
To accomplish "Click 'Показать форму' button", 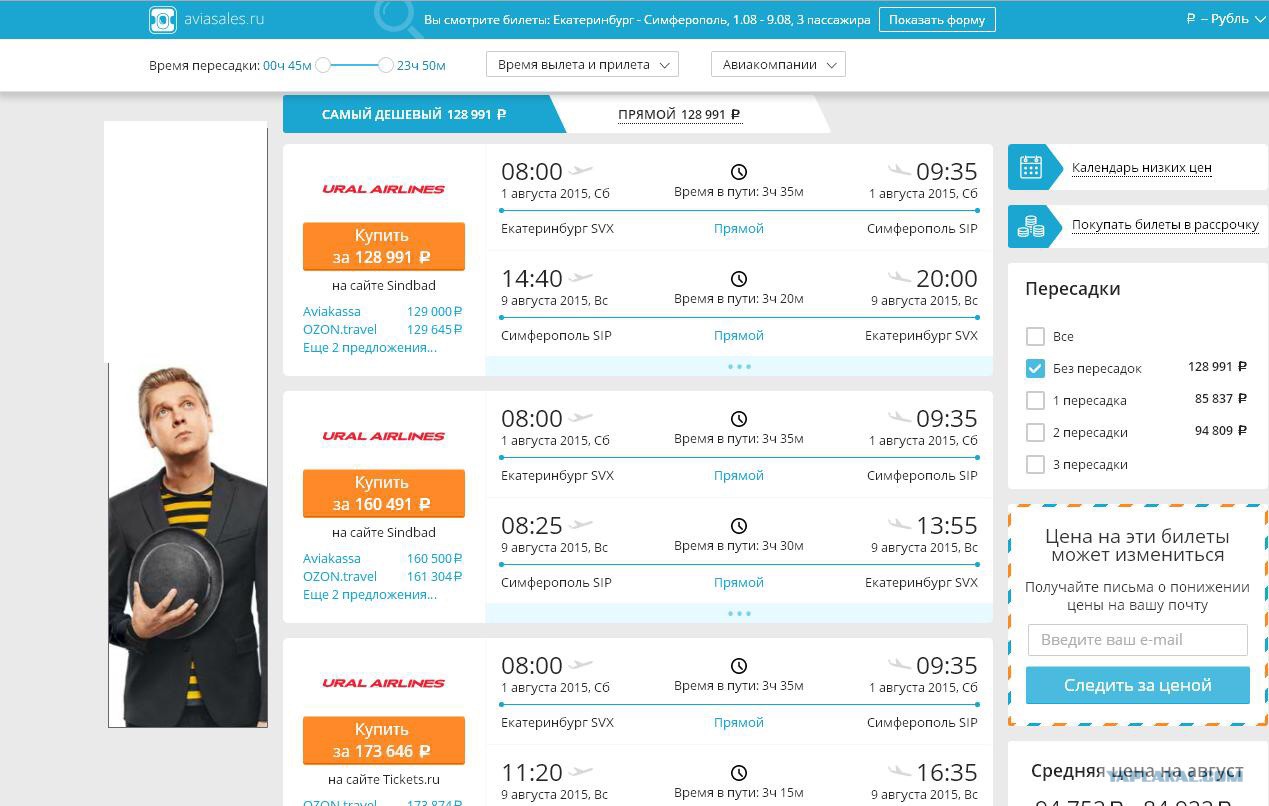I will tap(937, 19).
